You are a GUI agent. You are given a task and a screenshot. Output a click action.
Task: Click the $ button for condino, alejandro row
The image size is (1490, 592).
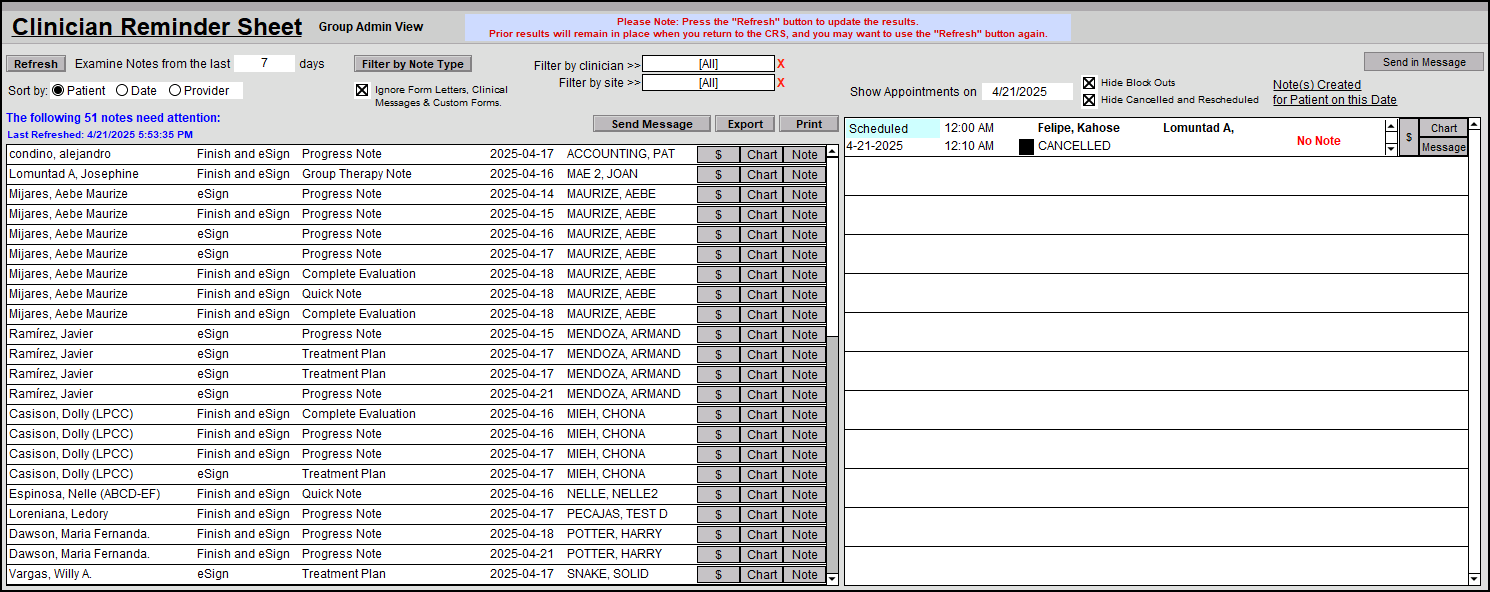click(x=718, y=155)
